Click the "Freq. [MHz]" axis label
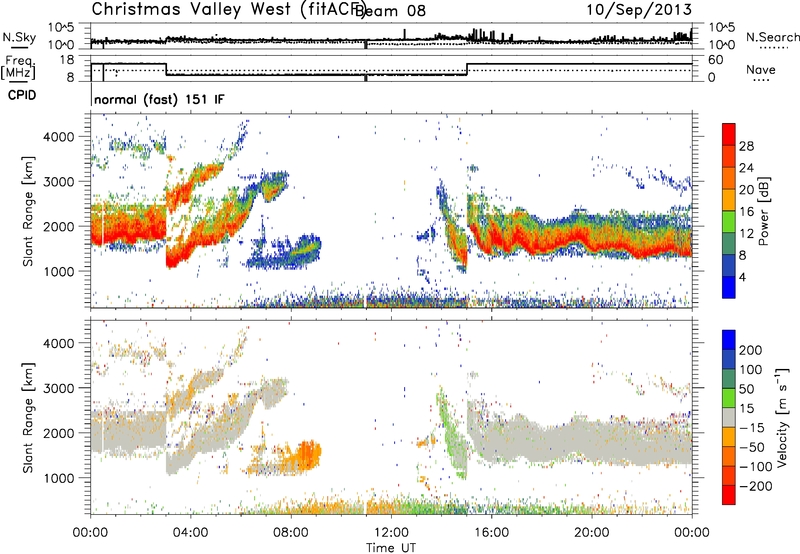The image size is (800, 554). pos(18,67)
